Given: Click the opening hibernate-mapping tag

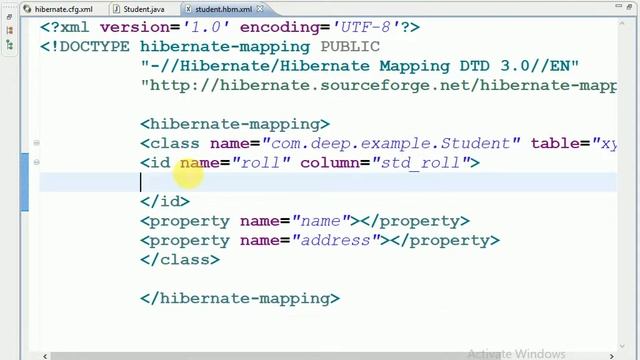Looking at the screenshot, I should tap(235, 124).
